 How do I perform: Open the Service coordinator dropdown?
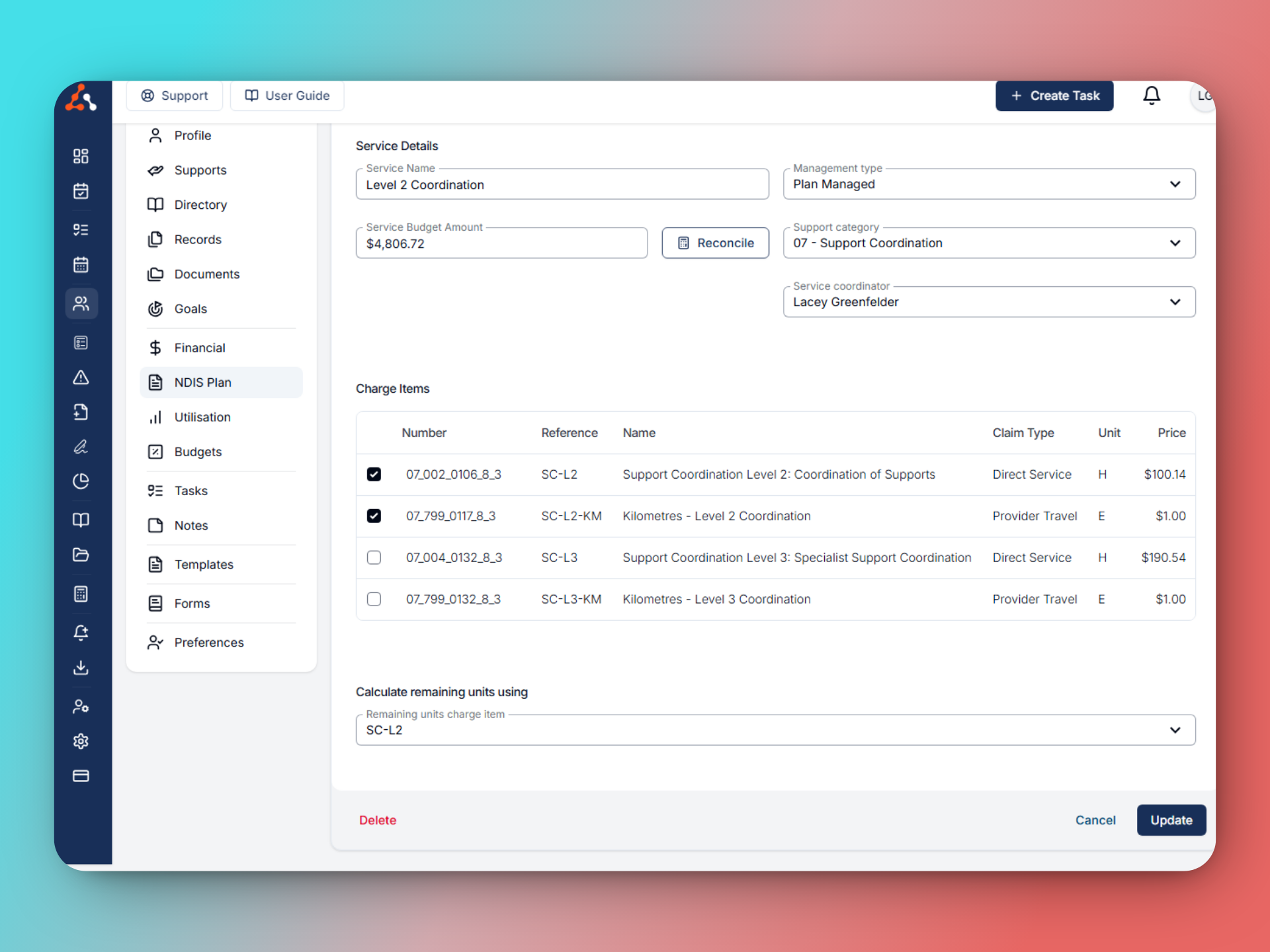988,302
